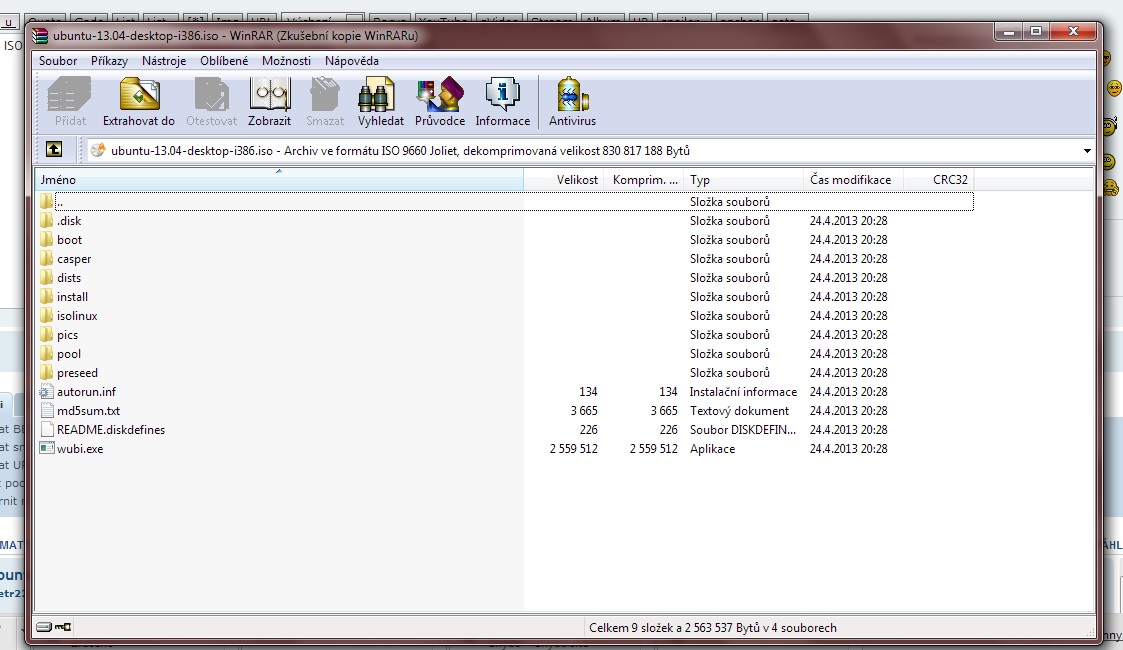The width and height of the screenshot is (1123, 650).
Task: Go up one folder level
Action: pyautogui.click(x=54, y=150)
